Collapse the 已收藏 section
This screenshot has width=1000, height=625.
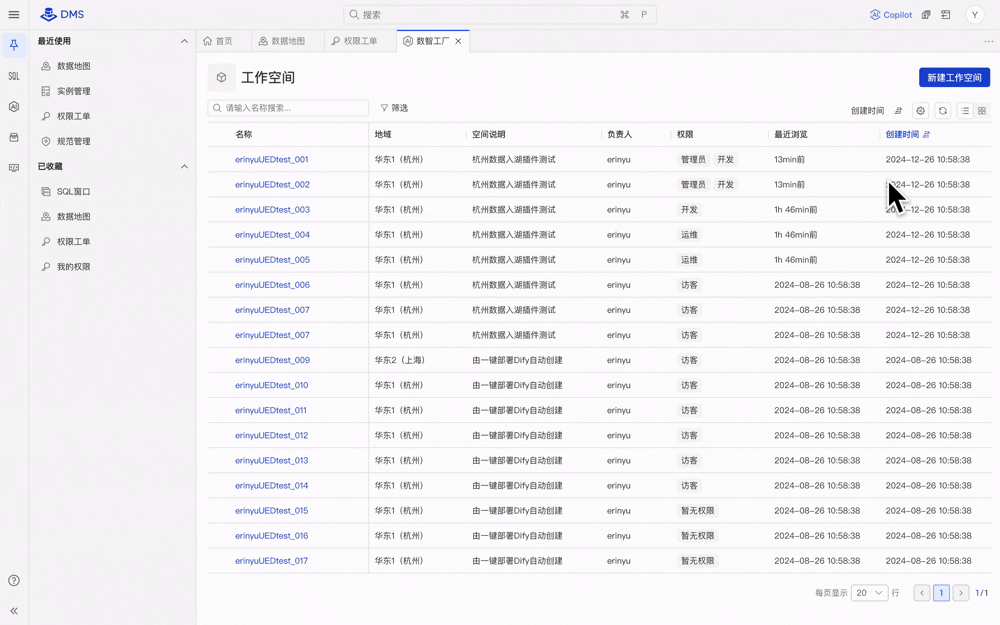pos(184,166)
